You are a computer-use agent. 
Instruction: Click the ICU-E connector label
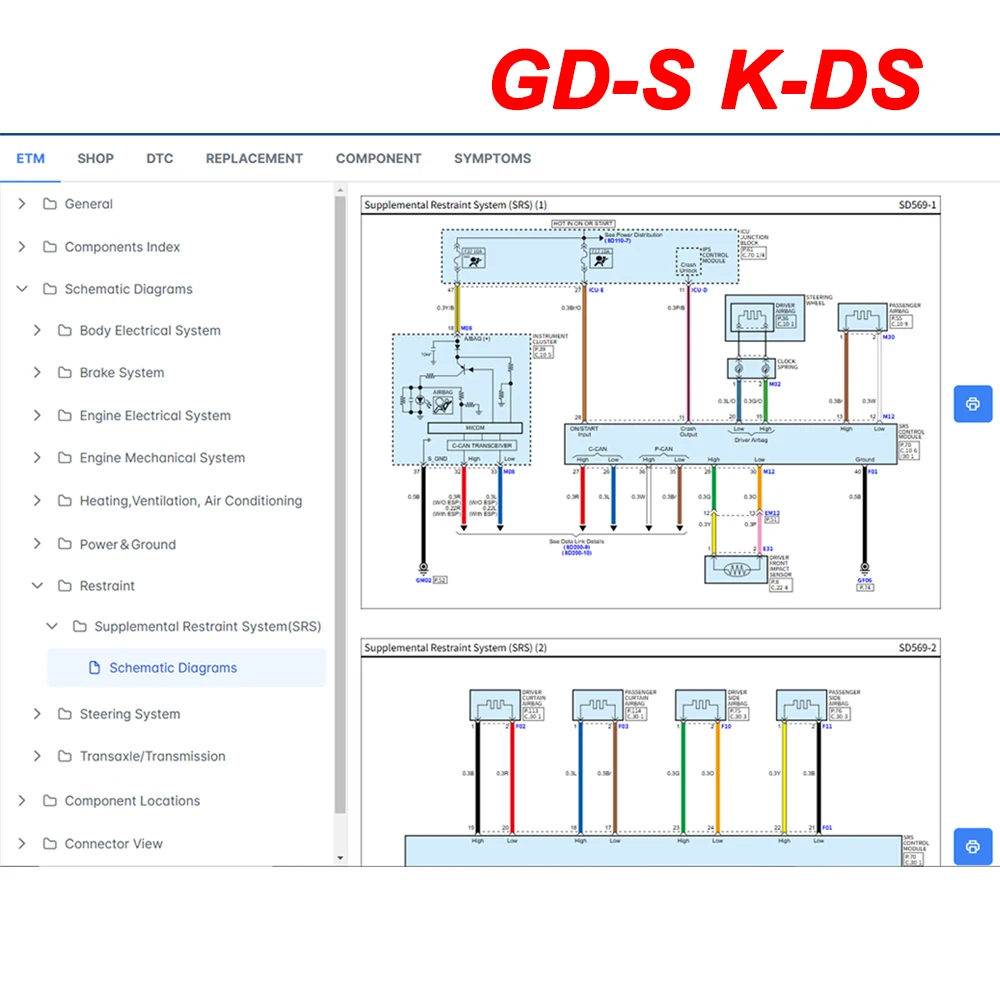[596, 290]
